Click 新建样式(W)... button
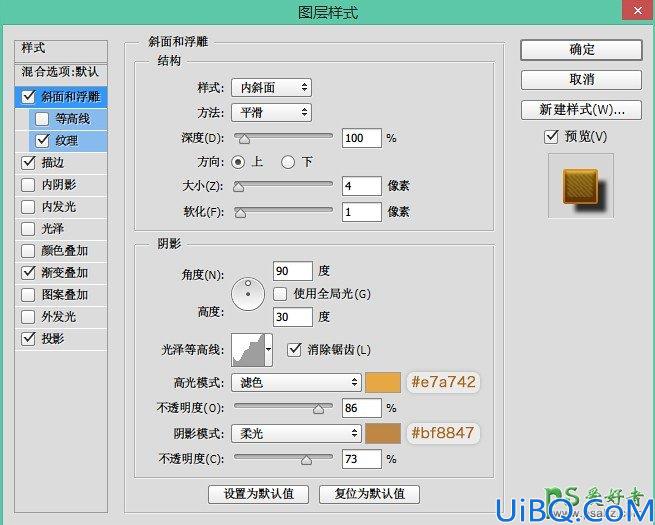The image size is (655, 525). point(581,110)
